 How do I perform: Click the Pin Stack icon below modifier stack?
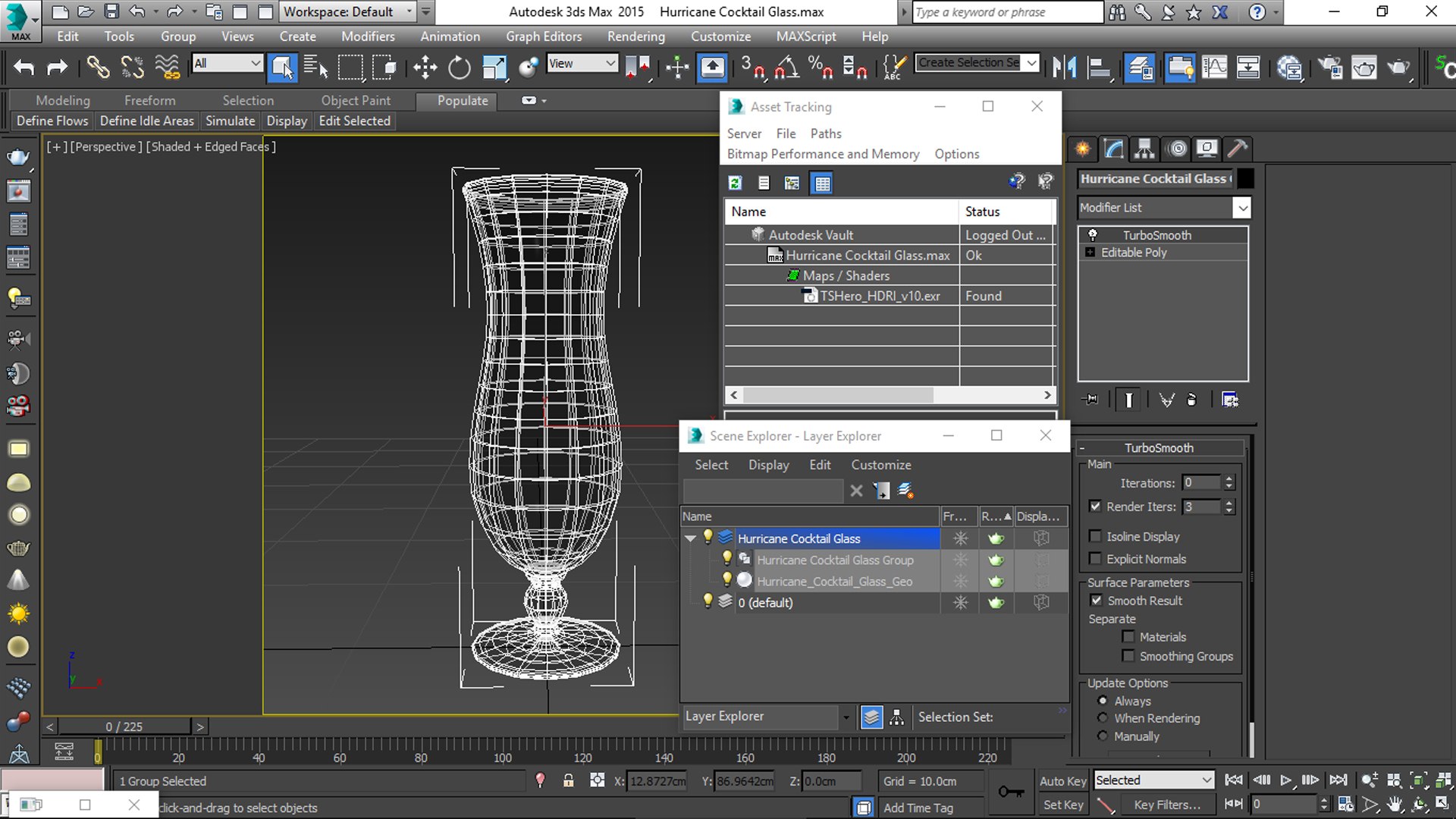pyautogui.click(x=1091, y=400)
